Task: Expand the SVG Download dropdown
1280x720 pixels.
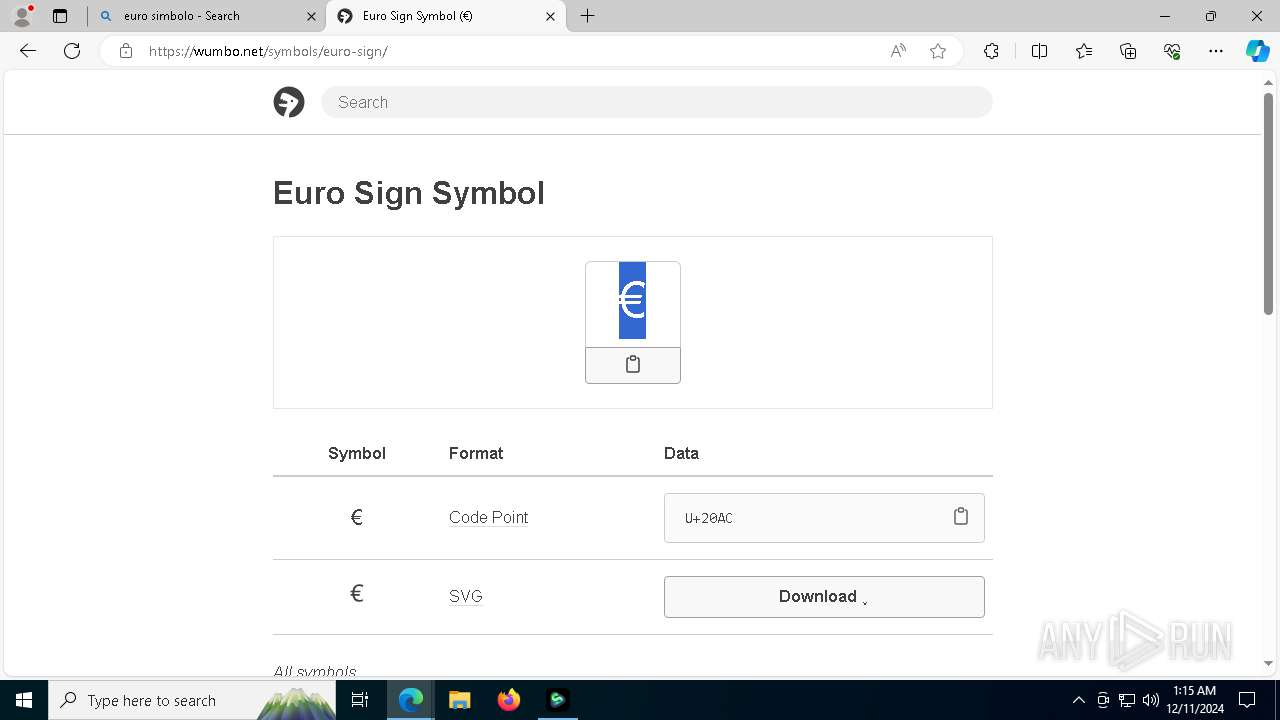Action: coord(824,597)
